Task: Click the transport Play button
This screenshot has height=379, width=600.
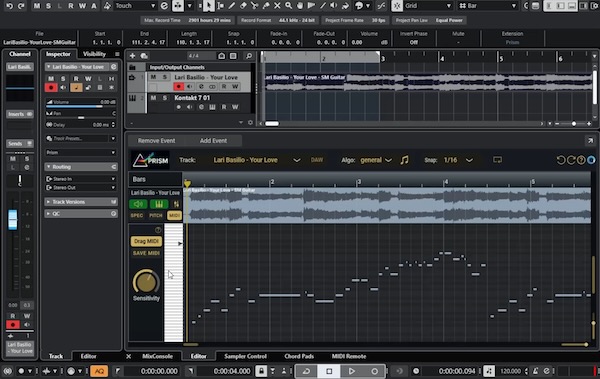Action: [x=352, y=371]
